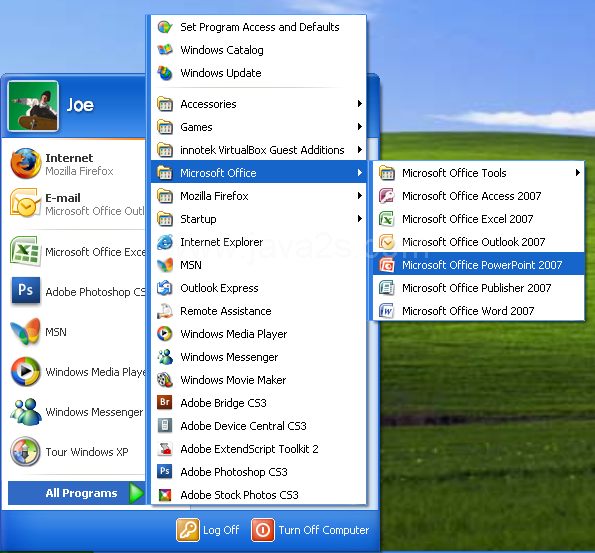Click the Tour Windows XP icon
The image size is (595, 553).
pyautogui.click(x=25, y=451)
